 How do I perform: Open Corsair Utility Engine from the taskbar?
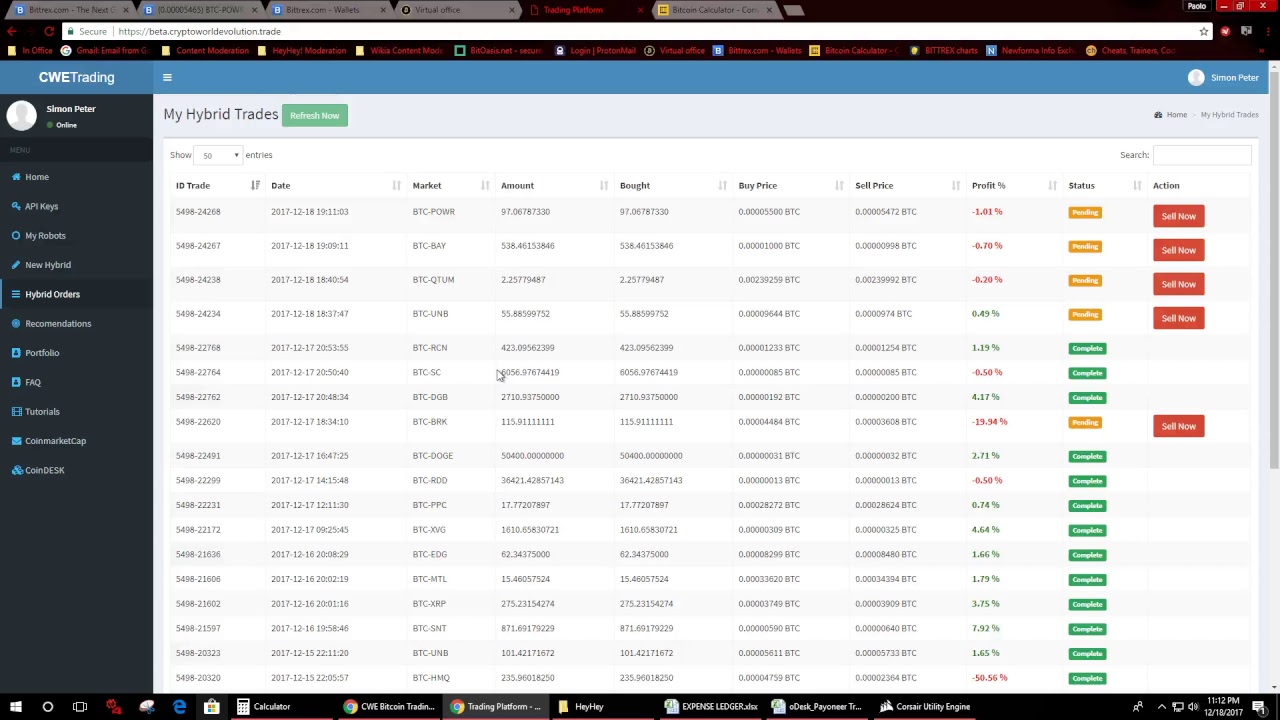pyautogui.click(x=925, y=707)
